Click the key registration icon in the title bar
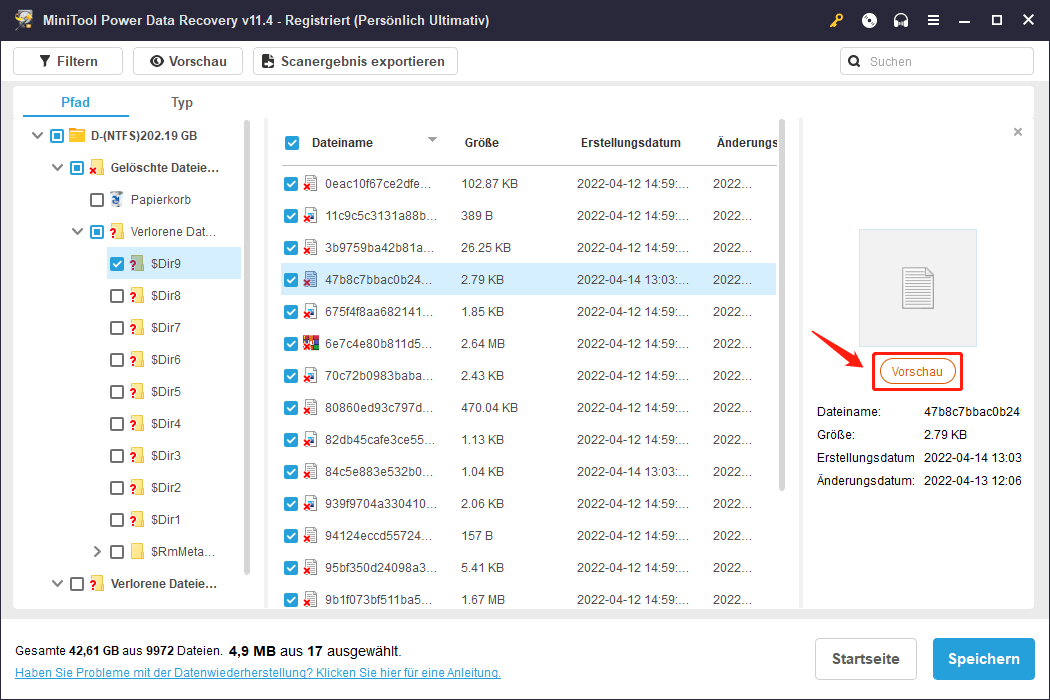 [836, 19]
